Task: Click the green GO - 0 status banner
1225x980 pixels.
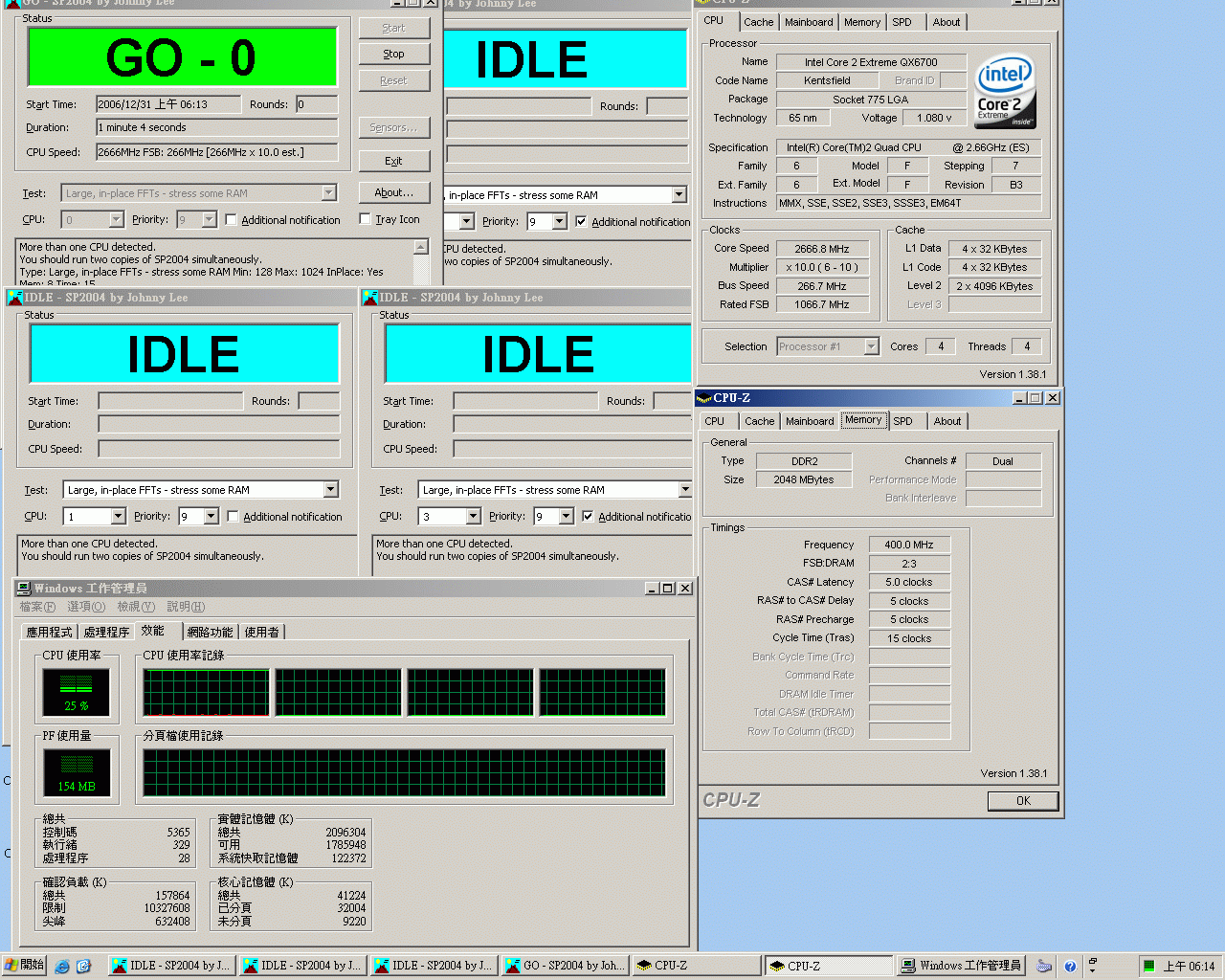Action: [x=182, y=57]
